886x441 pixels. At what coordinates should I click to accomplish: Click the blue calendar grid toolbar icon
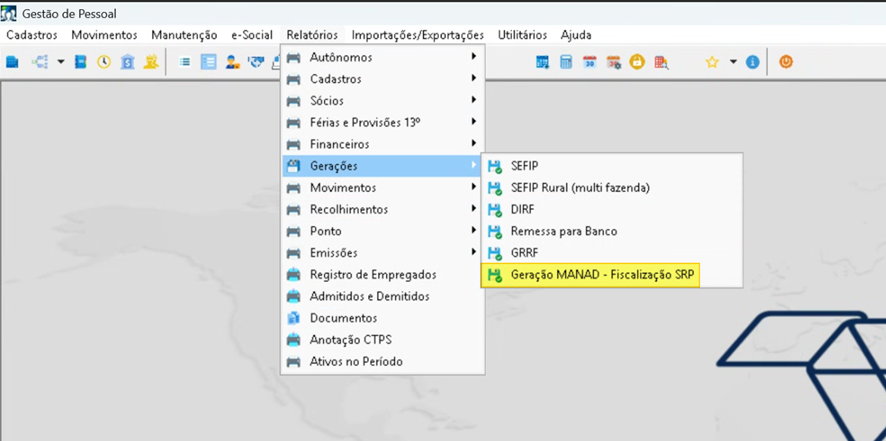(542, 62)
